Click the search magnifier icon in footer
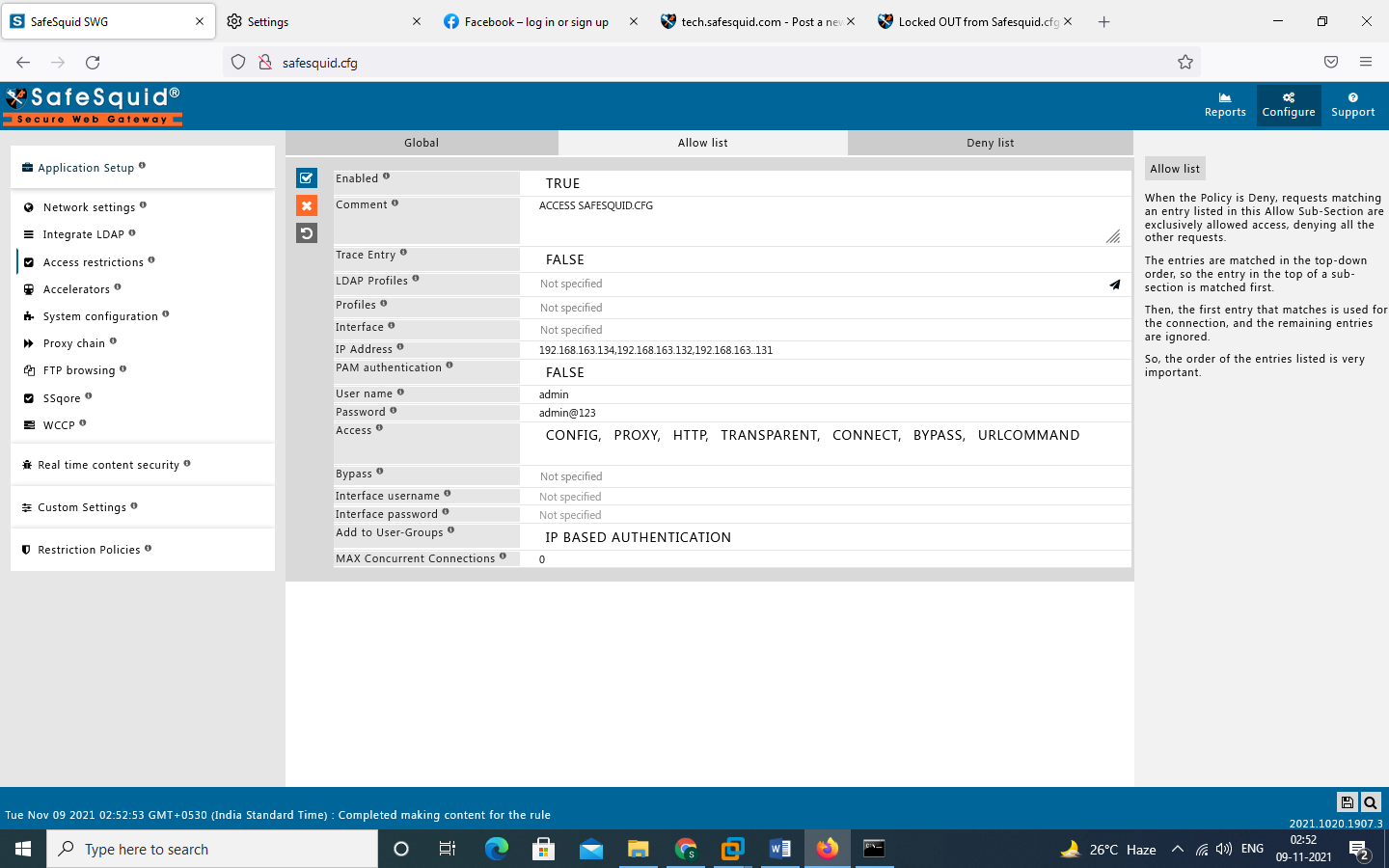 pyautogui.click(x=1371, y=802)
